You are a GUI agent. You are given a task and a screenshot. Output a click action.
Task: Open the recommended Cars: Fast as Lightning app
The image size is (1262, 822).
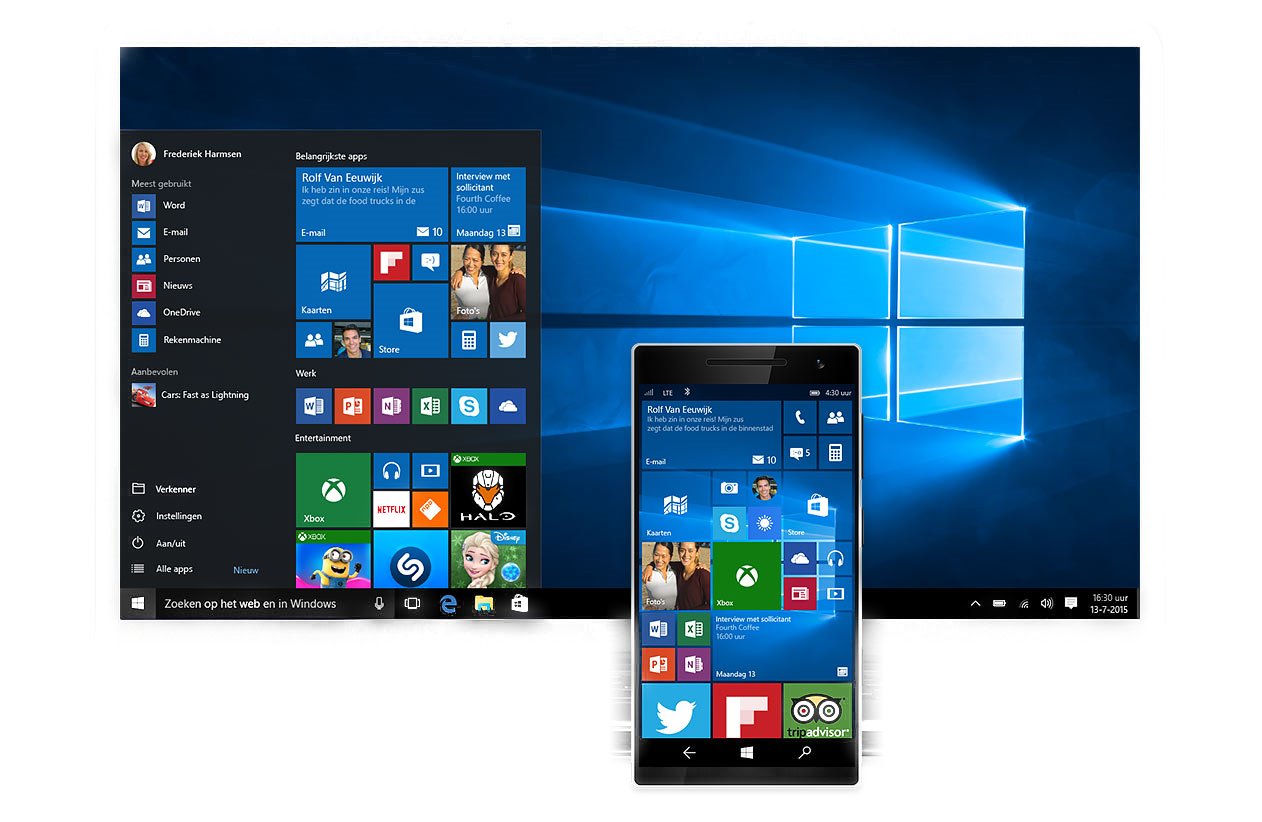point(191,395)
